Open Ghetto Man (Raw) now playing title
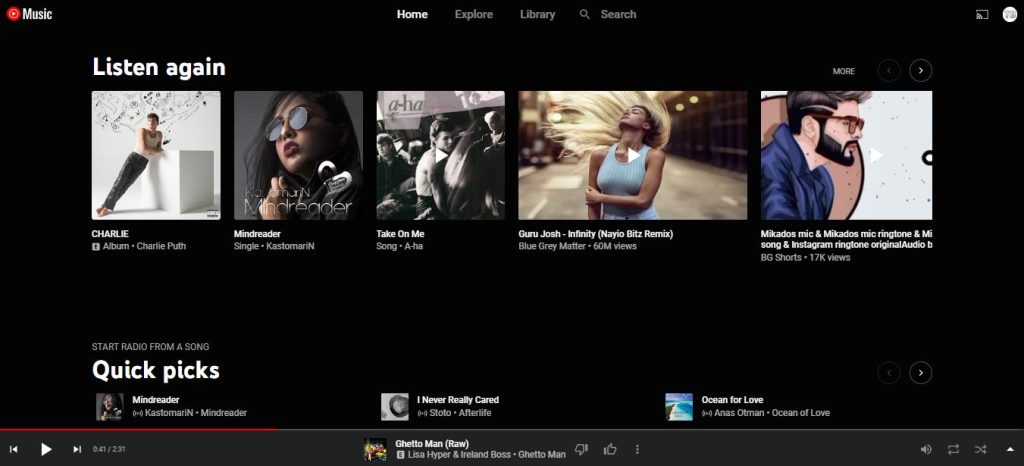Screen dimensions: 1024x466 click(x=432, y=444)
